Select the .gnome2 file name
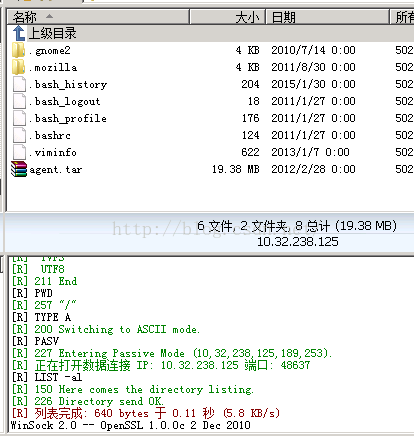The image size is (414, 436). [x=50, y=51]
